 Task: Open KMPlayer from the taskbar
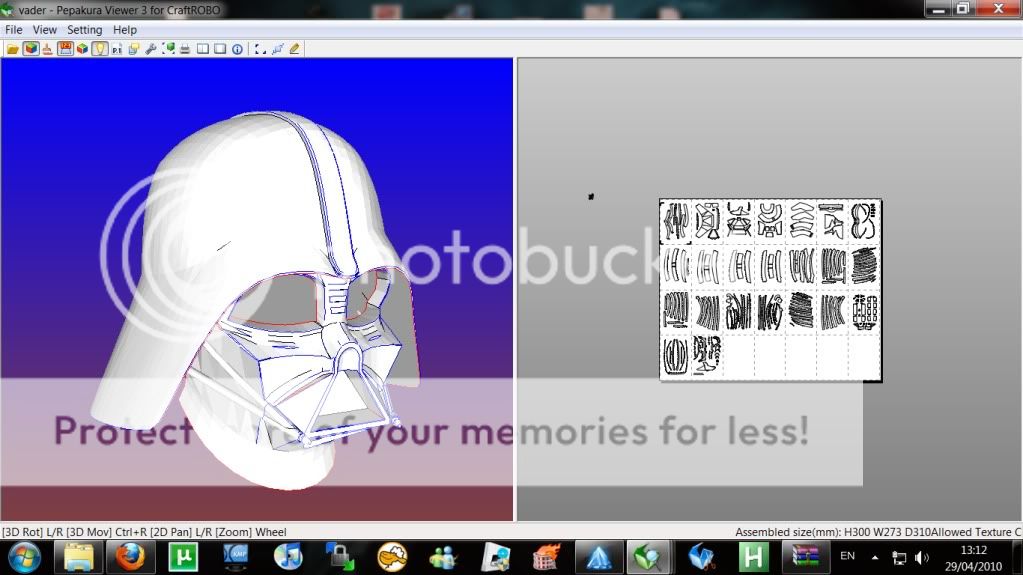click(x=236, y=558)
